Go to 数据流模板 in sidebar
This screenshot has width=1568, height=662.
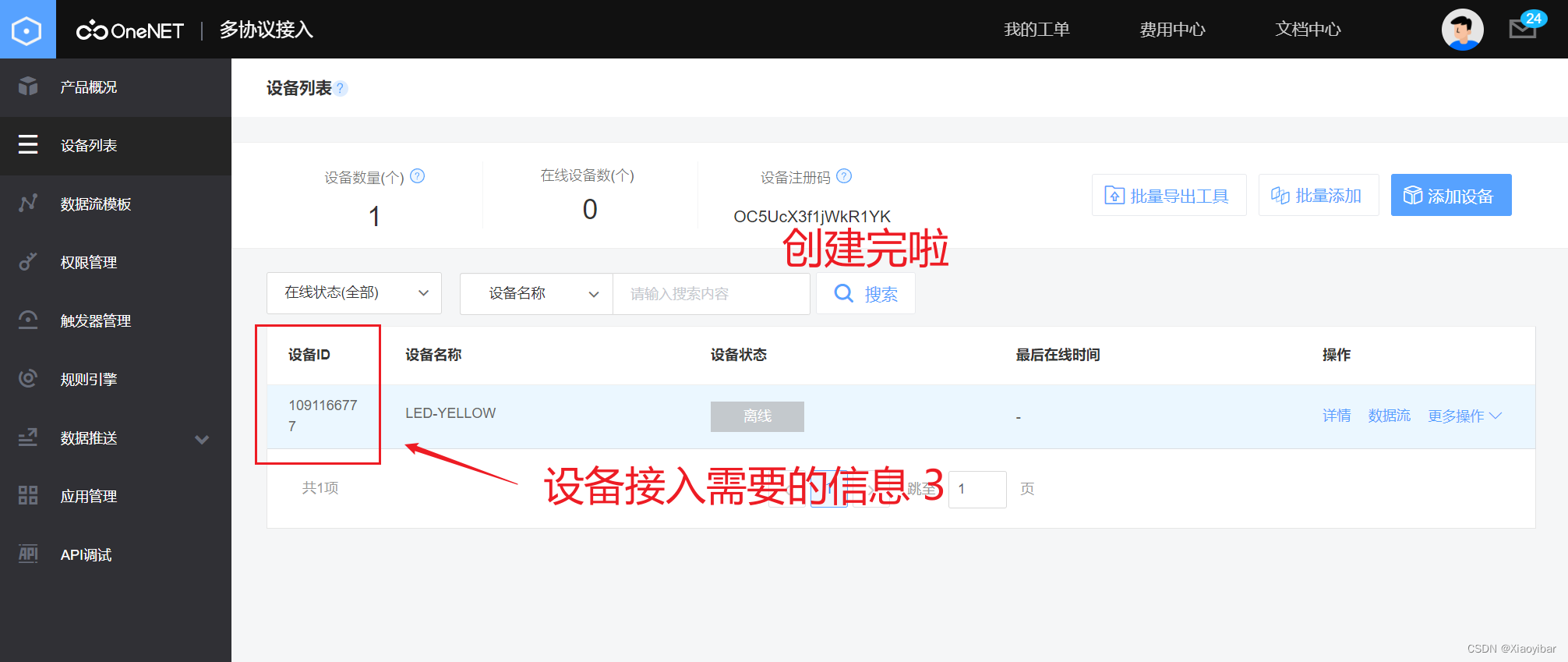[x=115, y=204]
